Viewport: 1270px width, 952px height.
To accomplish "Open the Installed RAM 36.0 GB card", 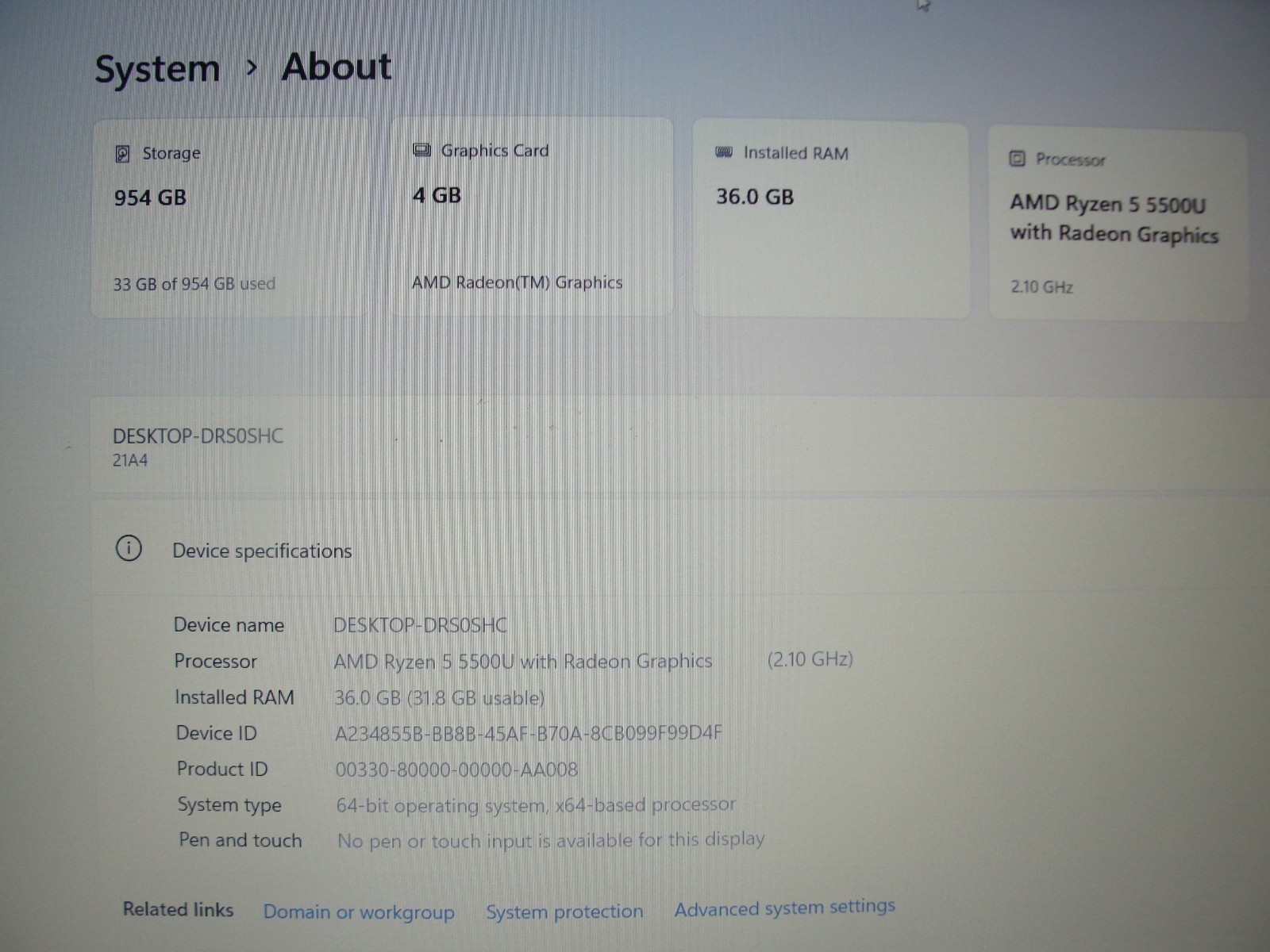I will [831, 220].
